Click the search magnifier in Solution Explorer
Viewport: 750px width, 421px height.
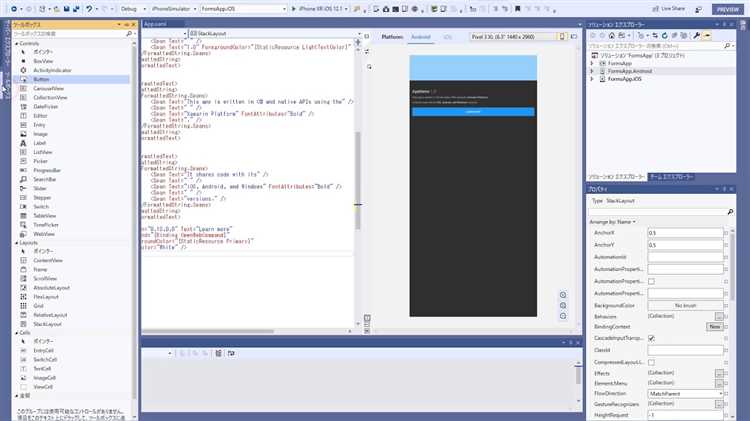pos(727,45)
